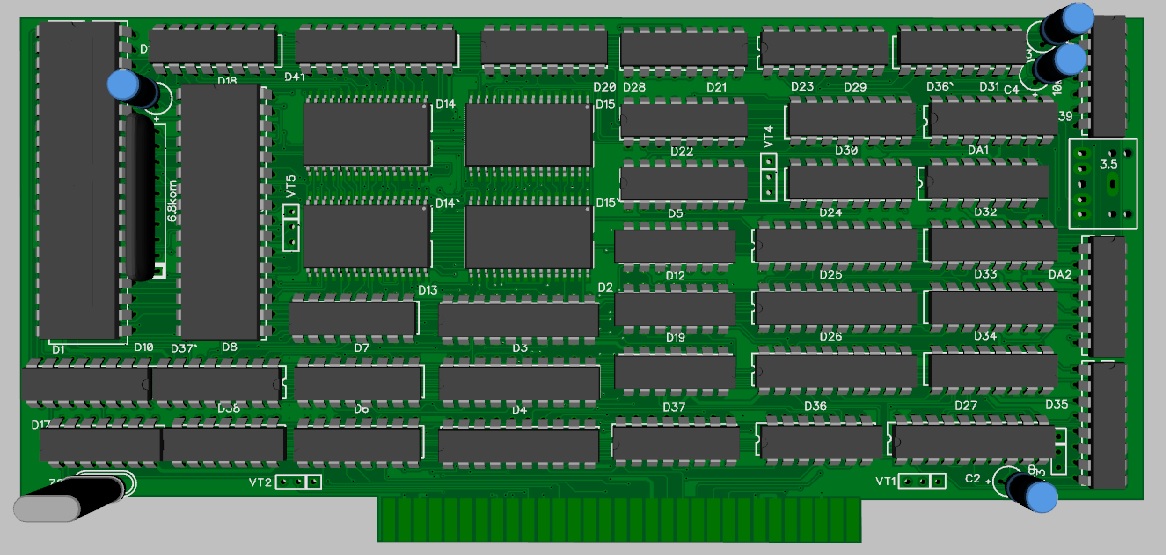Image resolution: width=1166 pixels, height=555 pixels.
Task: Click the D4 integrated circuit
Action: (x=518, y=383)
